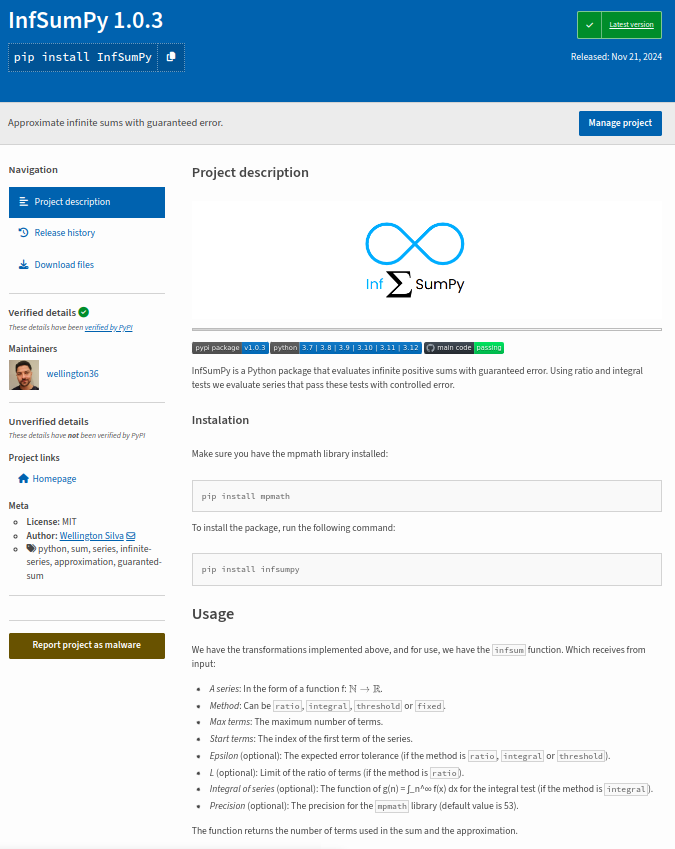Click the envelope icon beside author name
The width and height of the screenshot is (675, 849).
(130, 535)
